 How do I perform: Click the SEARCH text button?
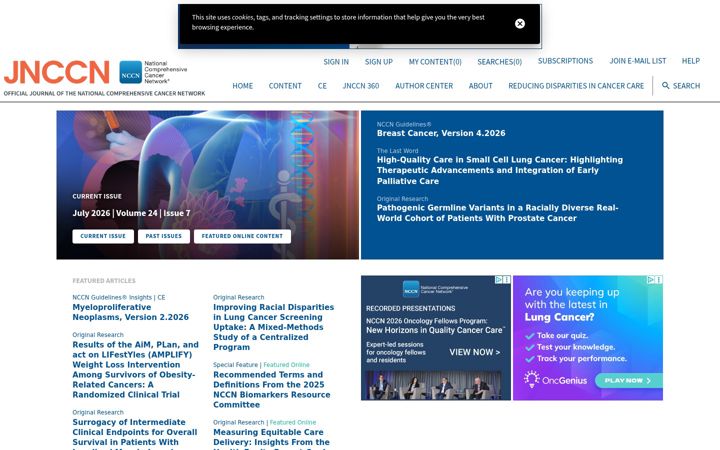coord(686,85)
